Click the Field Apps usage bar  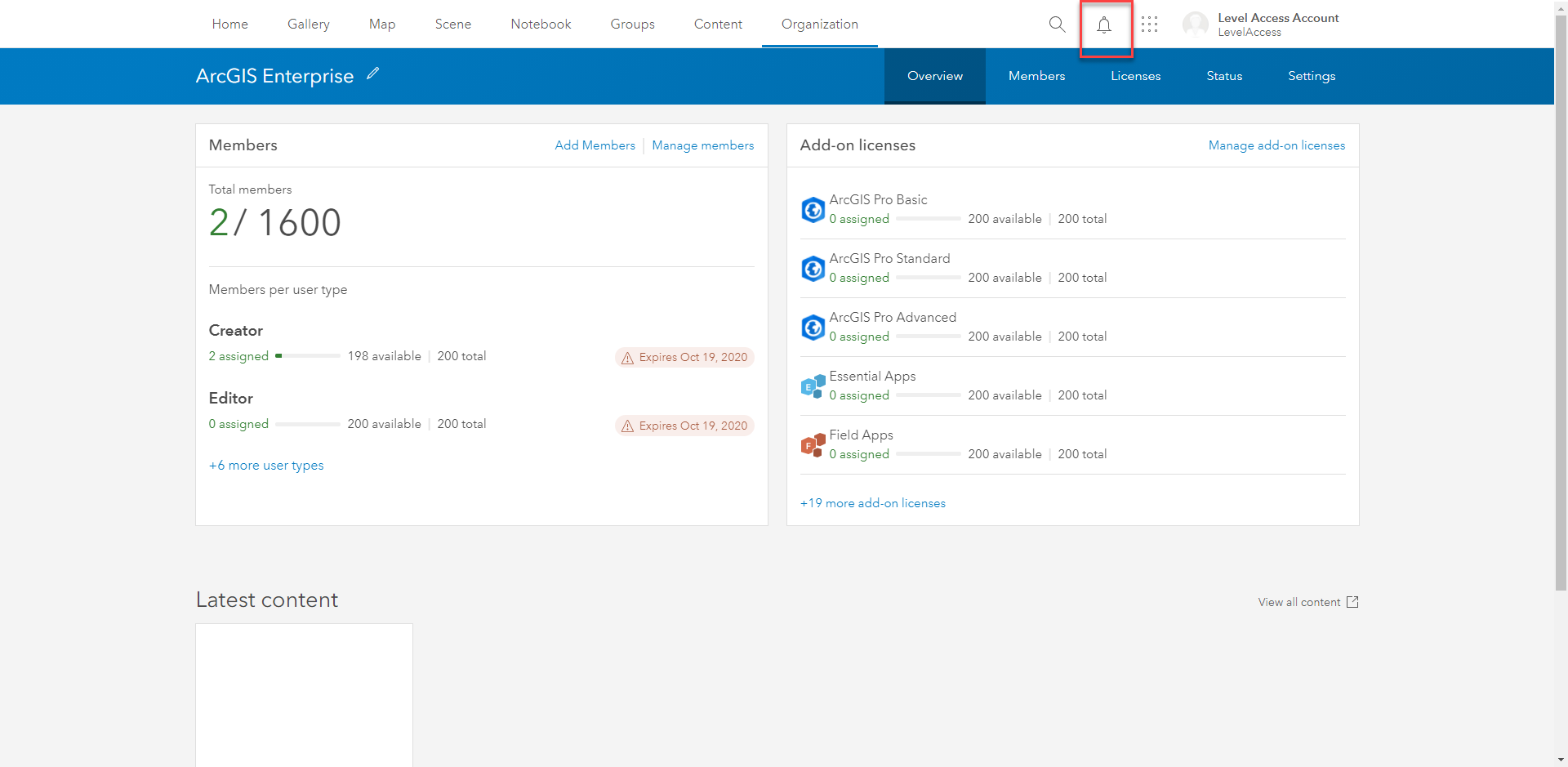coord(929,454)
